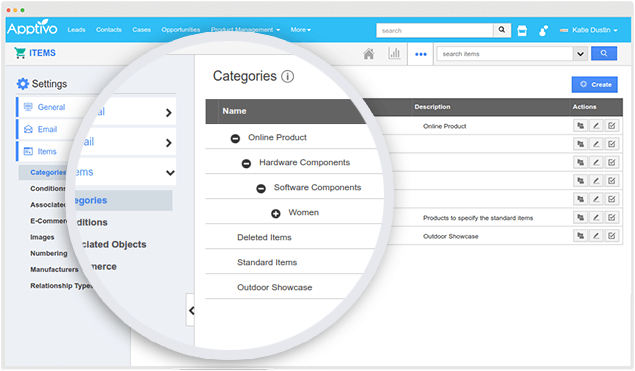Select Email settings in sidebar
This screenshot has height=371, width=635.
click(47, 130)
